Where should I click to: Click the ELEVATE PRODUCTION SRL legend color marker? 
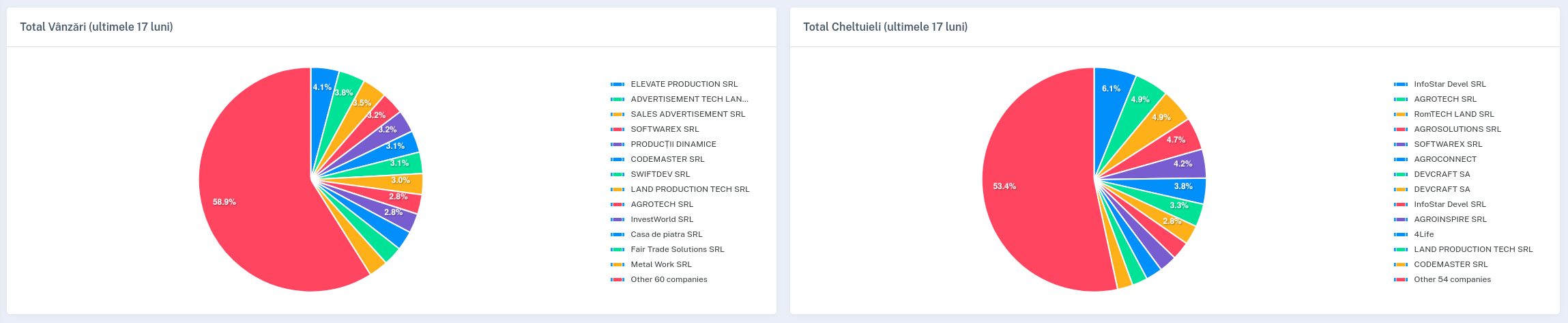click(618, 84)
